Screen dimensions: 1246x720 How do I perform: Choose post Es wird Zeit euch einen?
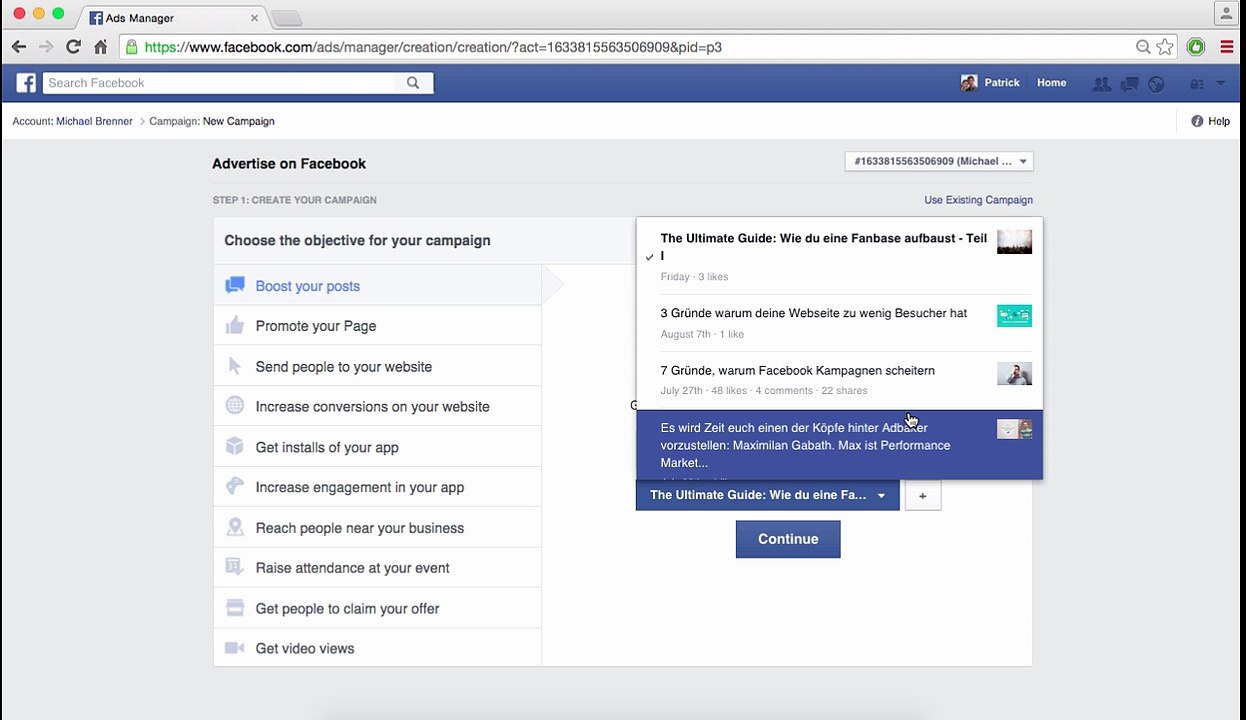(840, 445)
